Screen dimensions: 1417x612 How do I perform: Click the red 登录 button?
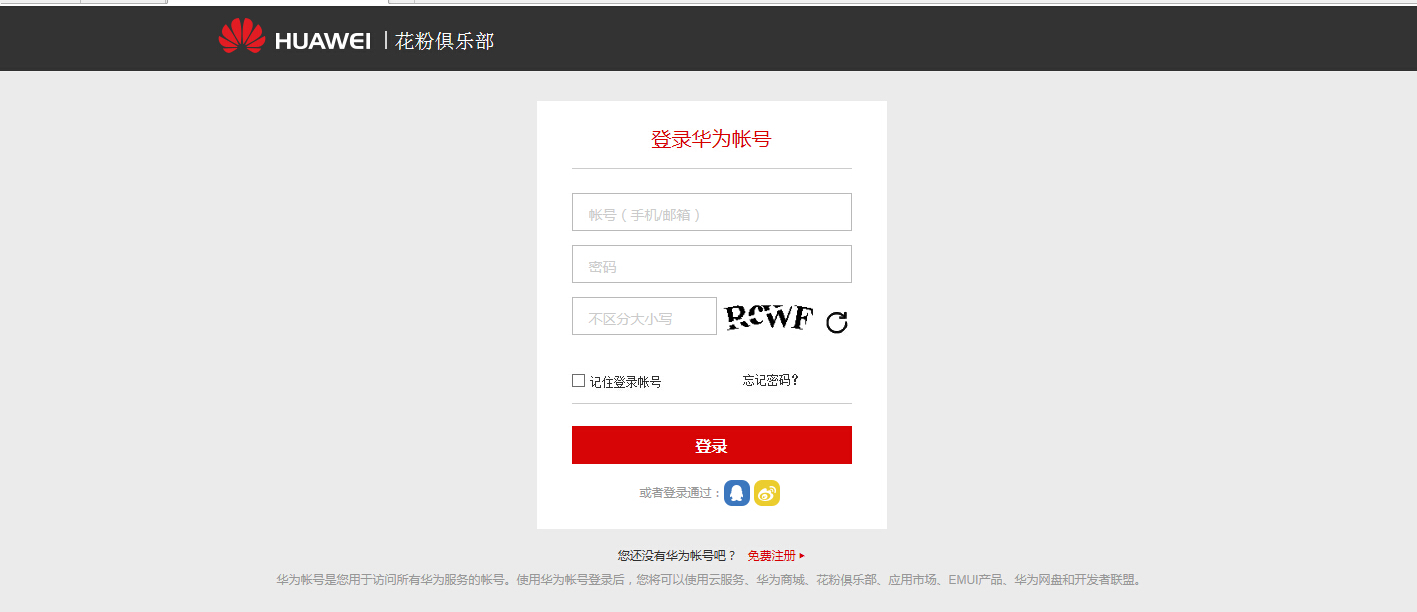coord(712,445)
